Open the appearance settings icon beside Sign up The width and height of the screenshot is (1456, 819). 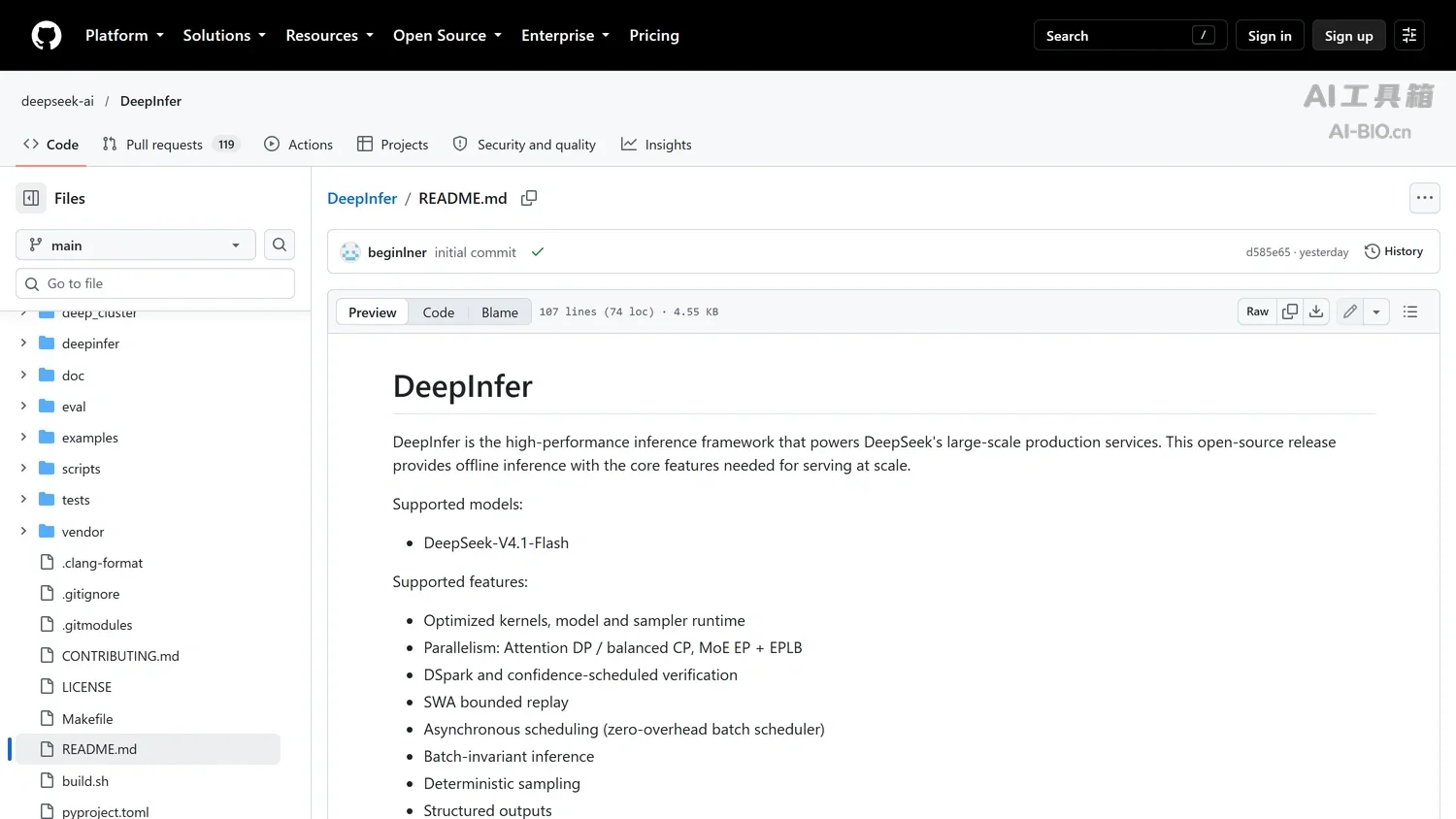pos(1409,36)
